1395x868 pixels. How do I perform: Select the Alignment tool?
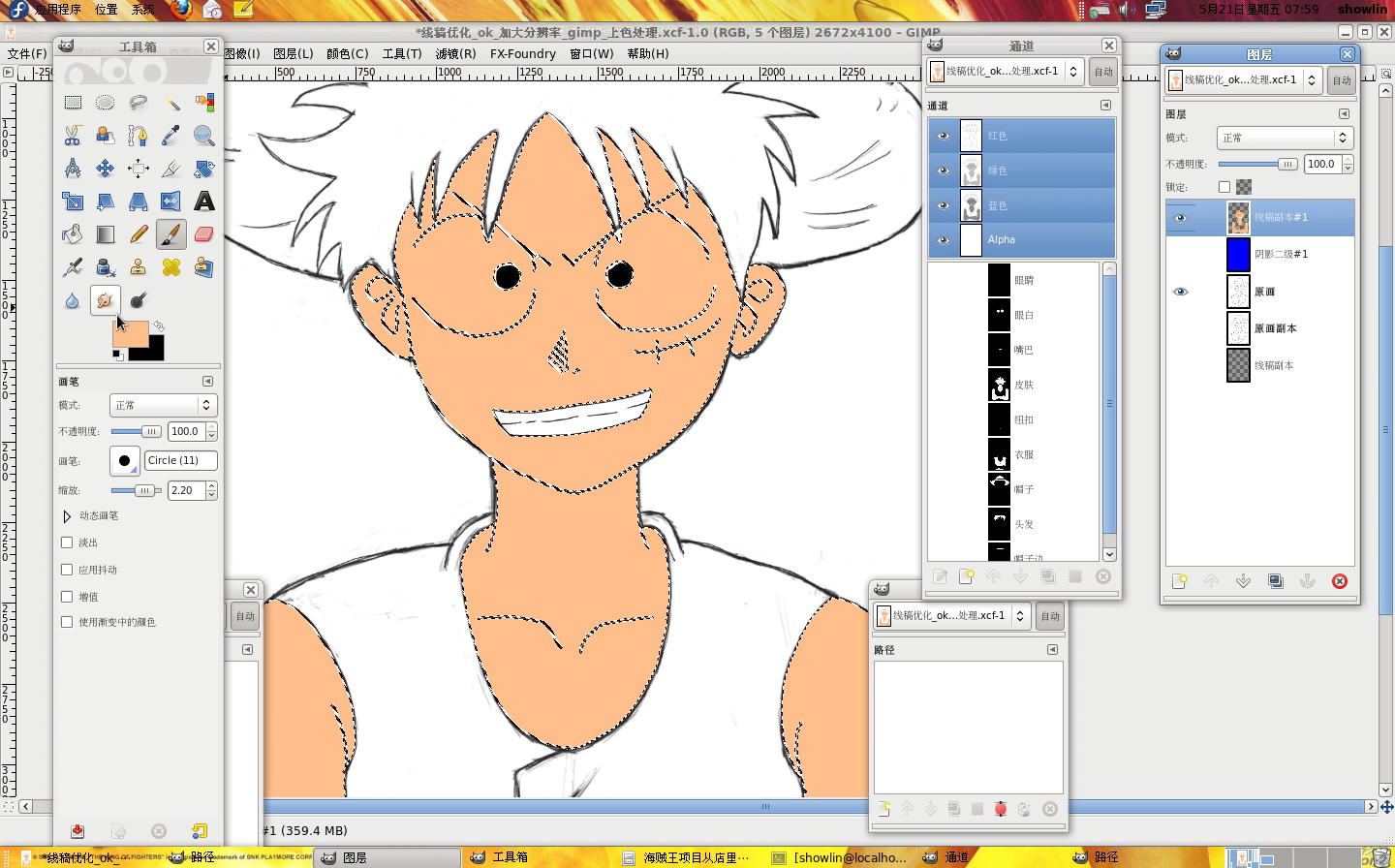139,169
